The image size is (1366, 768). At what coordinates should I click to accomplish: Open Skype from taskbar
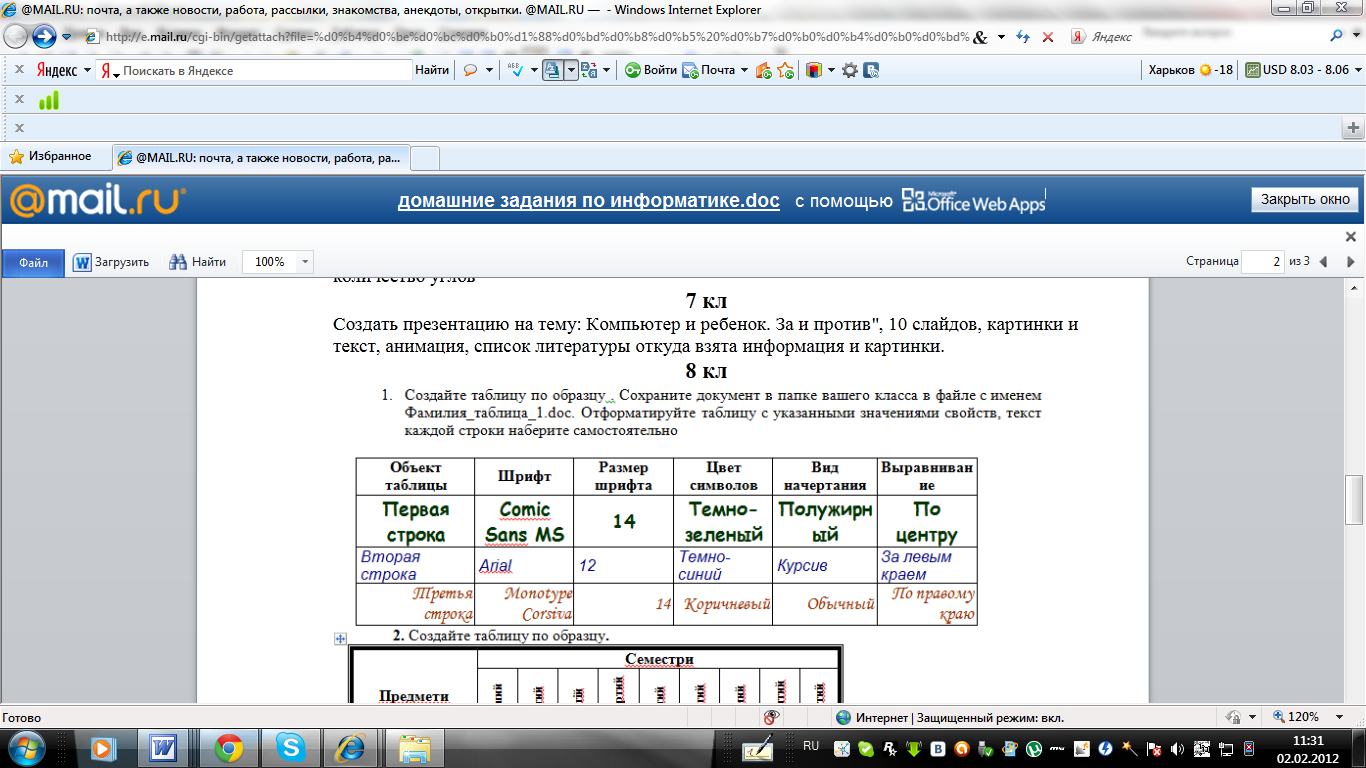click(291, 748)
